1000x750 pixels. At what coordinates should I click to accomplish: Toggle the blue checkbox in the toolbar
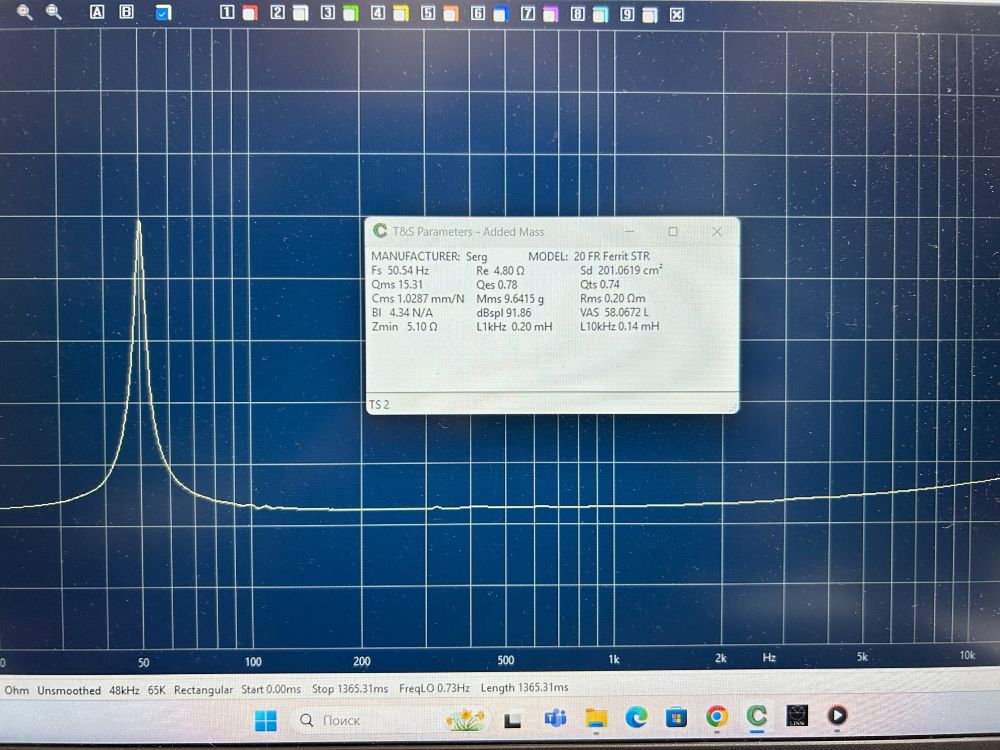coord(163,13)
